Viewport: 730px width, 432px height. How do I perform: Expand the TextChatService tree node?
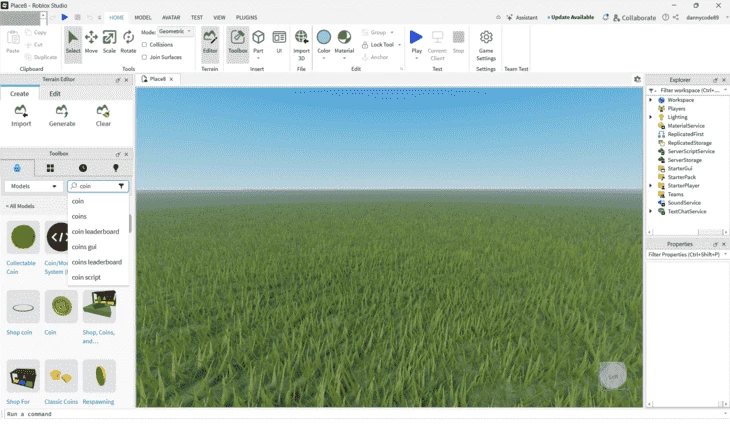[x=651, y=211]
